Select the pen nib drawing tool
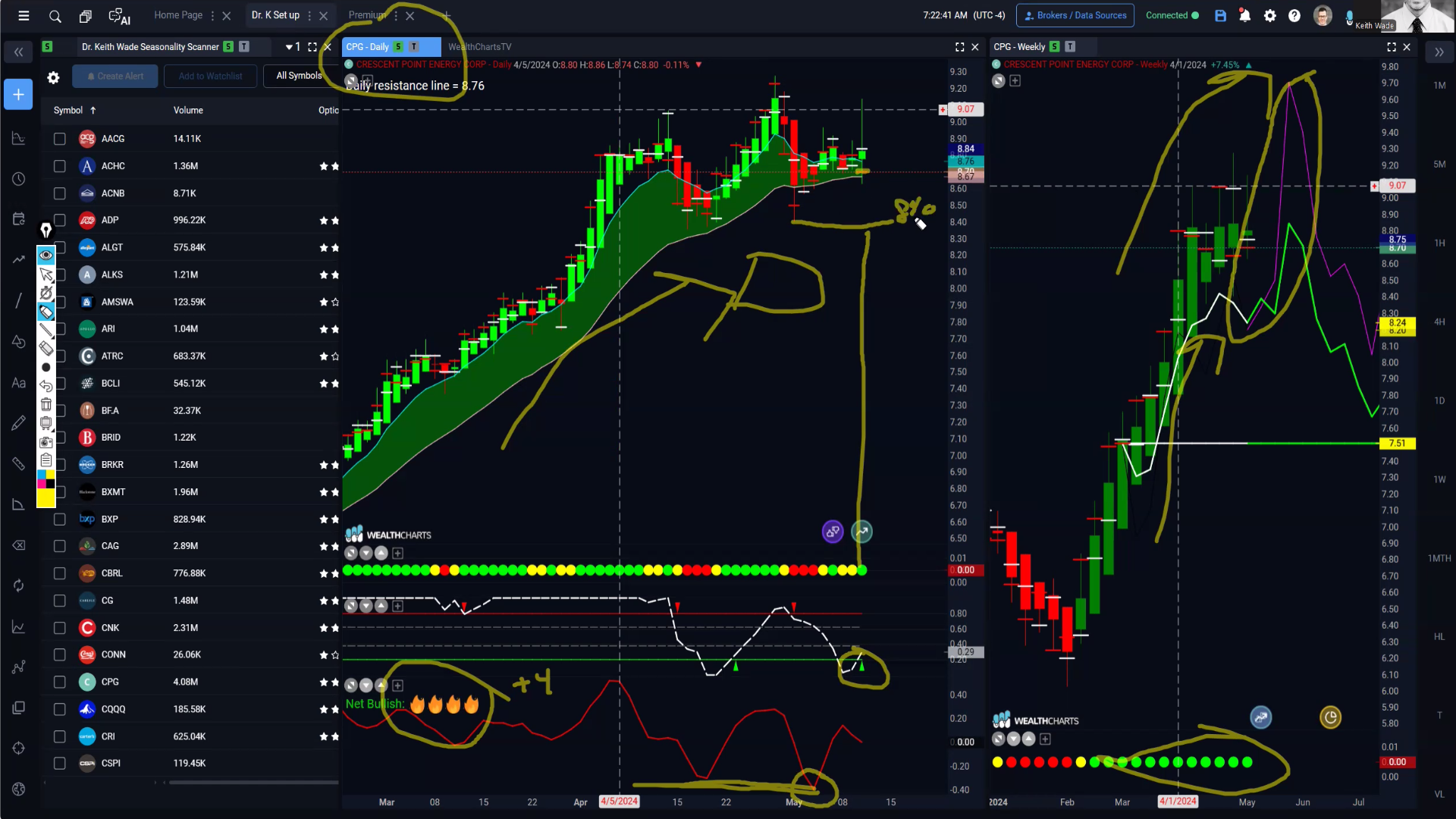This screenshot has height=819, width=1456. click(45, 230)
